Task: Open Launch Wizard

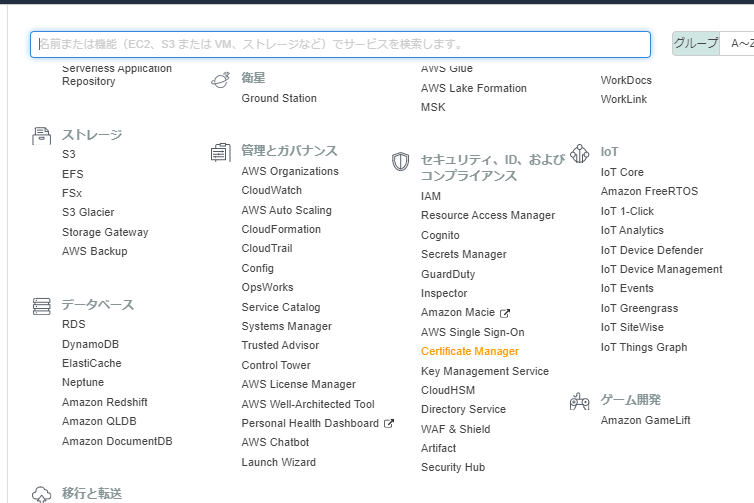Action: click(278, 463)
